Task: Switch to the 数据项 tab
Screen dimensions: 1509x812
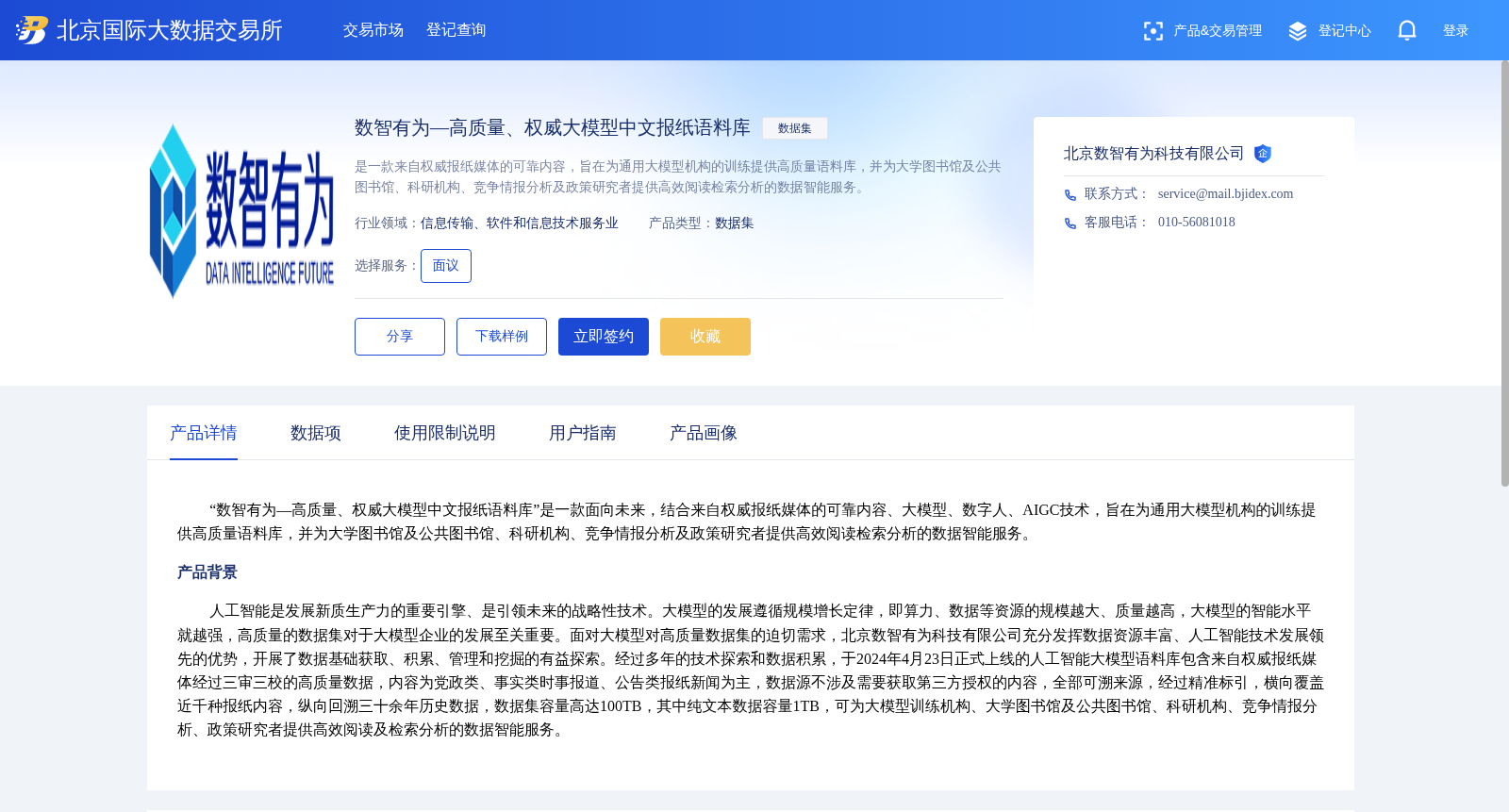Action: [316, 433]
